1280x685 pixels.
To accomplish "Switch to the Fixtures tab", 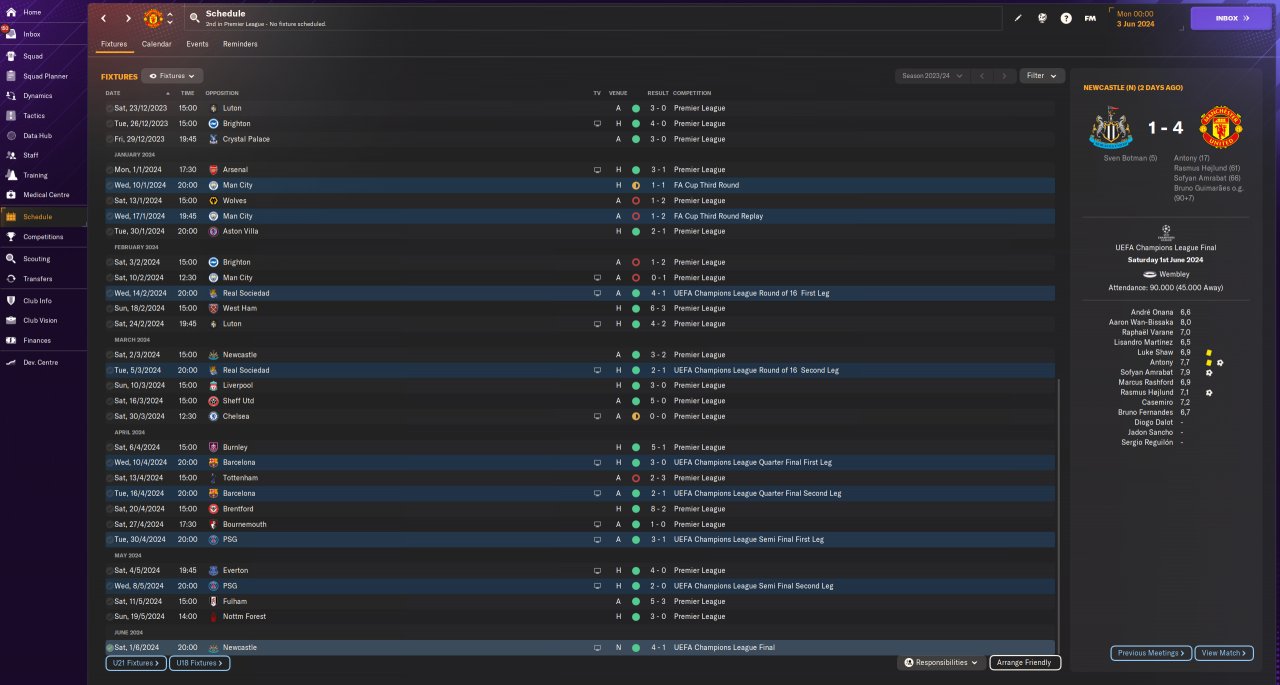I will point(114,44).
